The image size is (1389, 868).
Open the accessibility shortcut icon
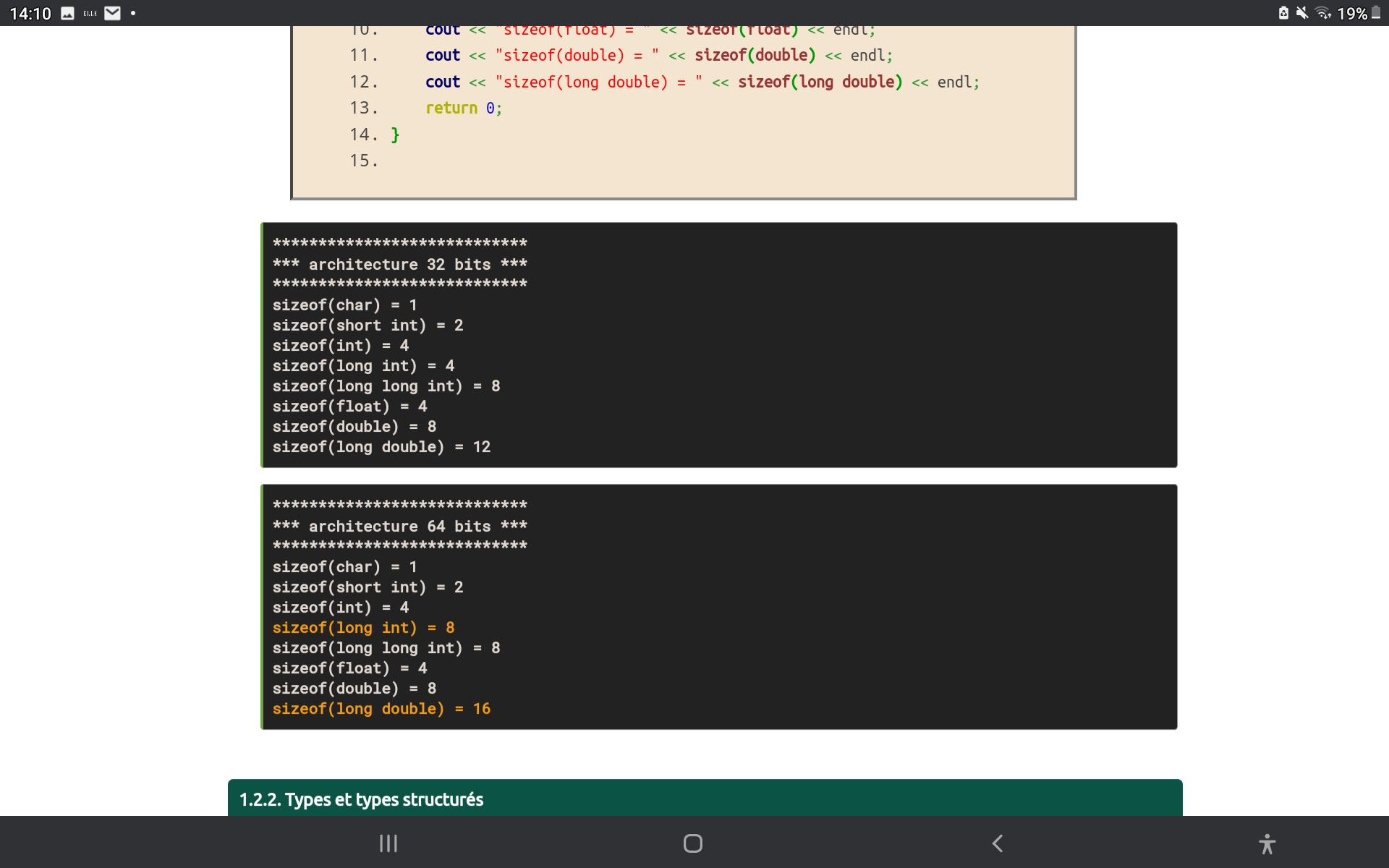pyautogui.click(x=1267, y=843)
